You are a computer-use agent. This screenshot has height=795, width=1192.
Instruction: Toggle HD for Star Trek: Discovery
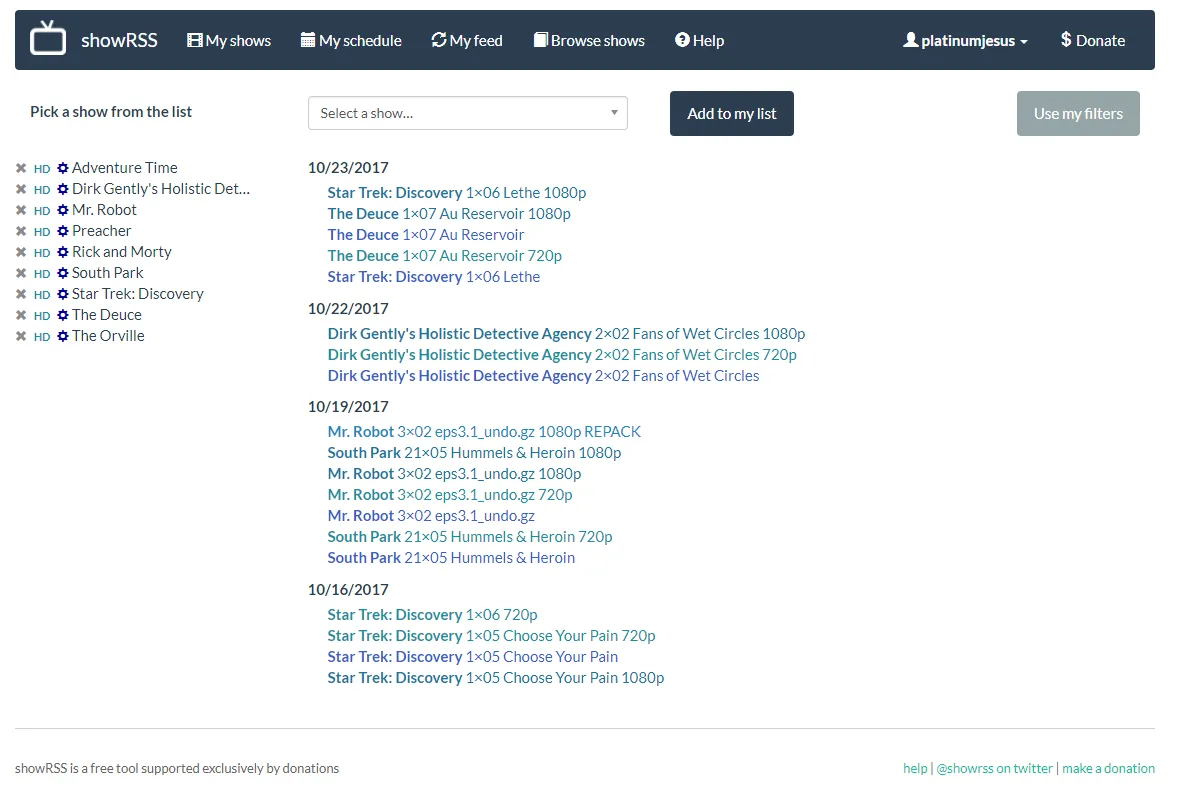[42, 295]
